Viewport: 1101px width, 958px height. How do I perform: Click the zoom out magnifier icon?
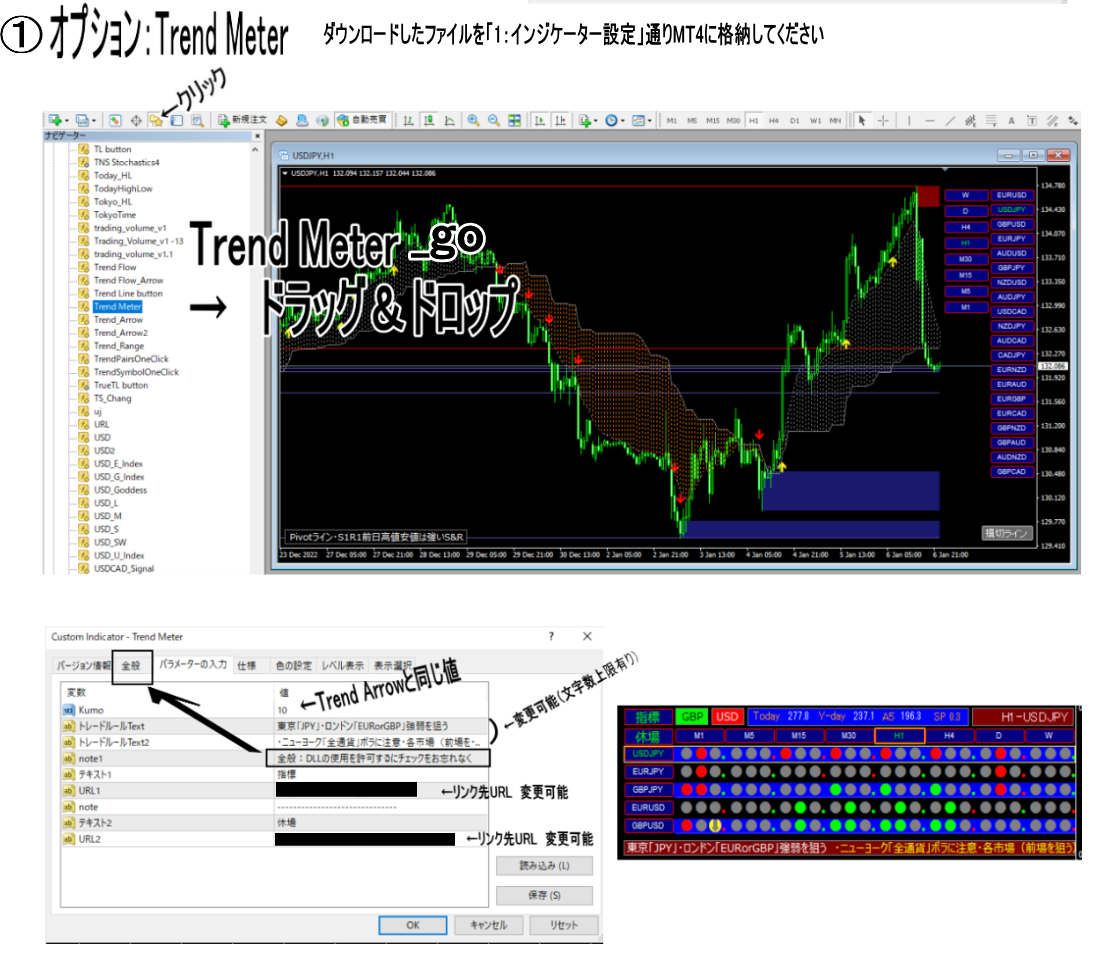pyautogui.click(x=493, y=120)
